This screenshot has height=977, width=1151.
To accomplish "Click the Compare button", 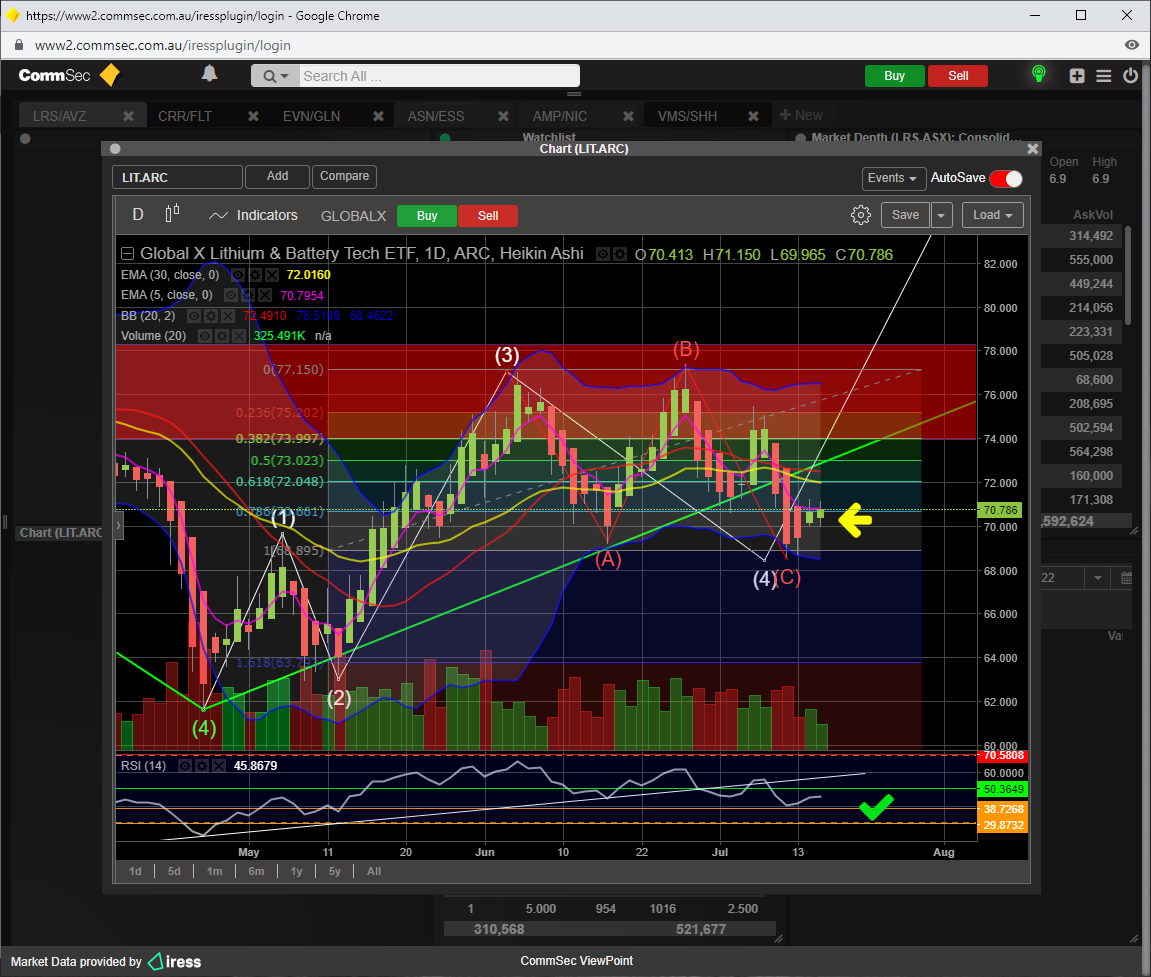I will tap(344, 176).
